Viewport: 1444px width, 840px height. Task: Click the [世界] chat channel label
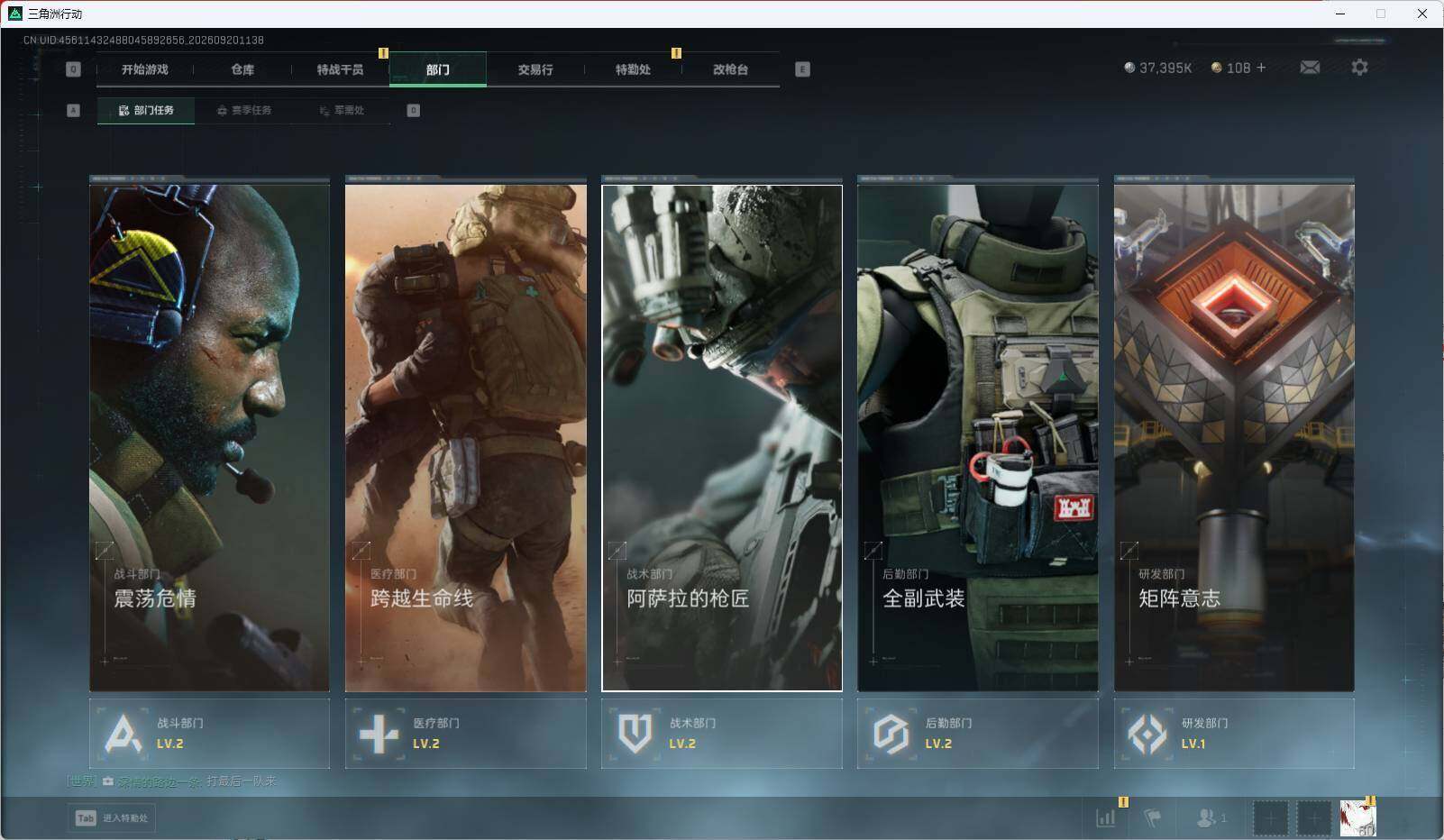click(82, 781)
